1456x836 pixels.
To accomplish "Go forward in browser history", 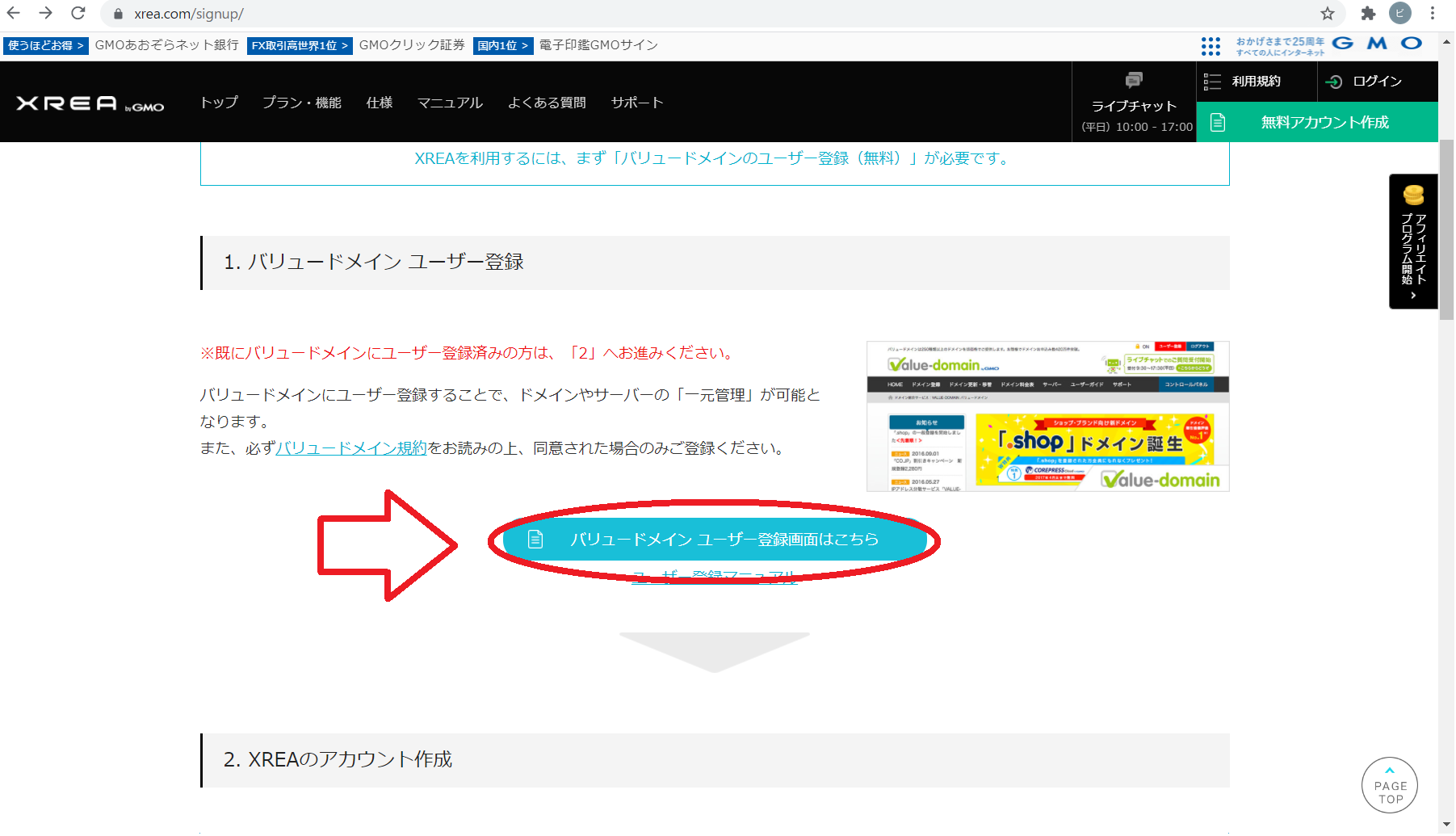I will (45, 13).
